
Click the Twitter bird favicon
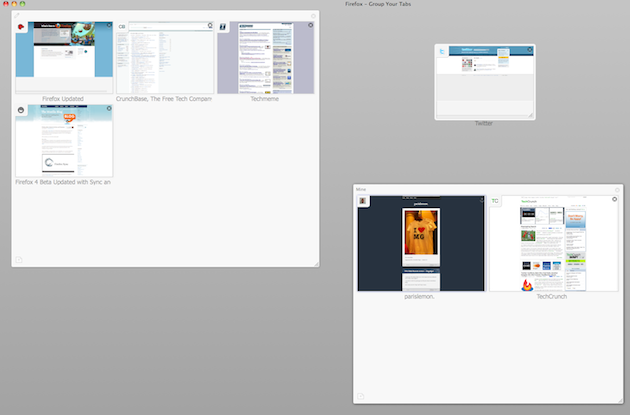[442, 50]
